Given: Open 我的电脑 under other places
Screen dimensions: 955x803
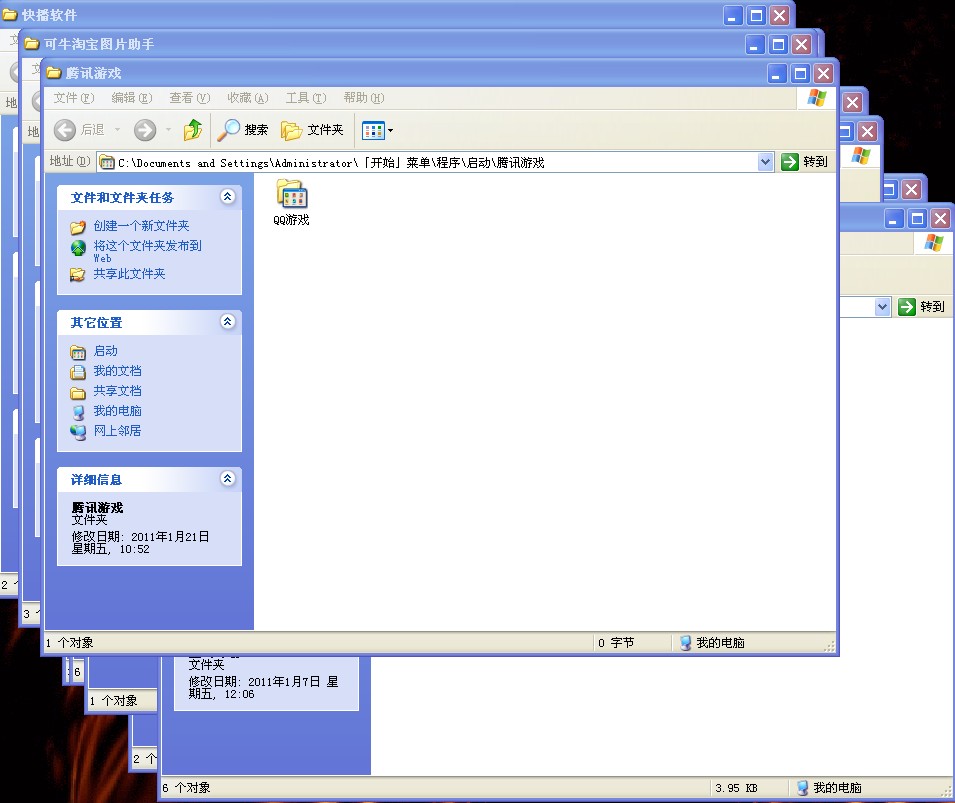Looking at the screenshot, I should click(118, 411).
